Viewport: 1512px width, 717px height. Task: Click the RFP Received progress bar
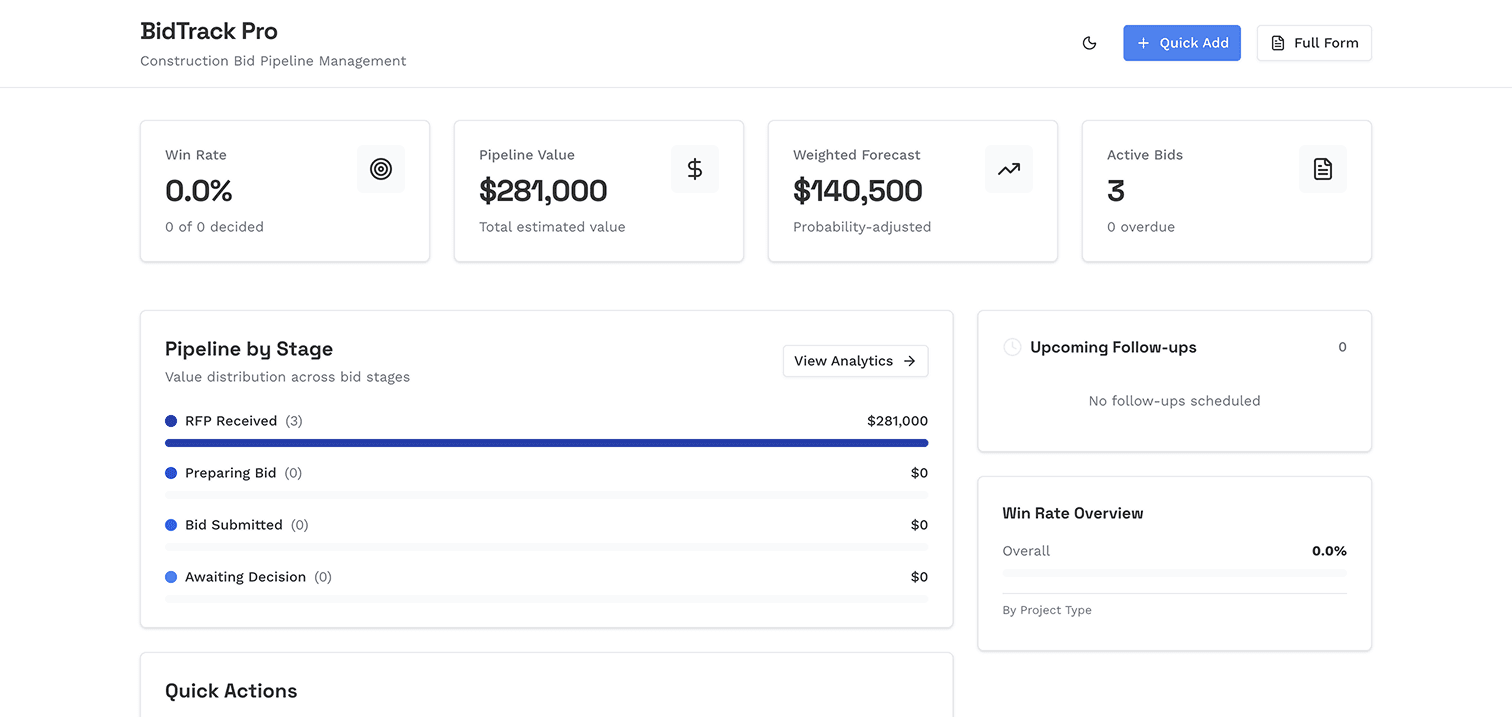click(x=546, y=442)
